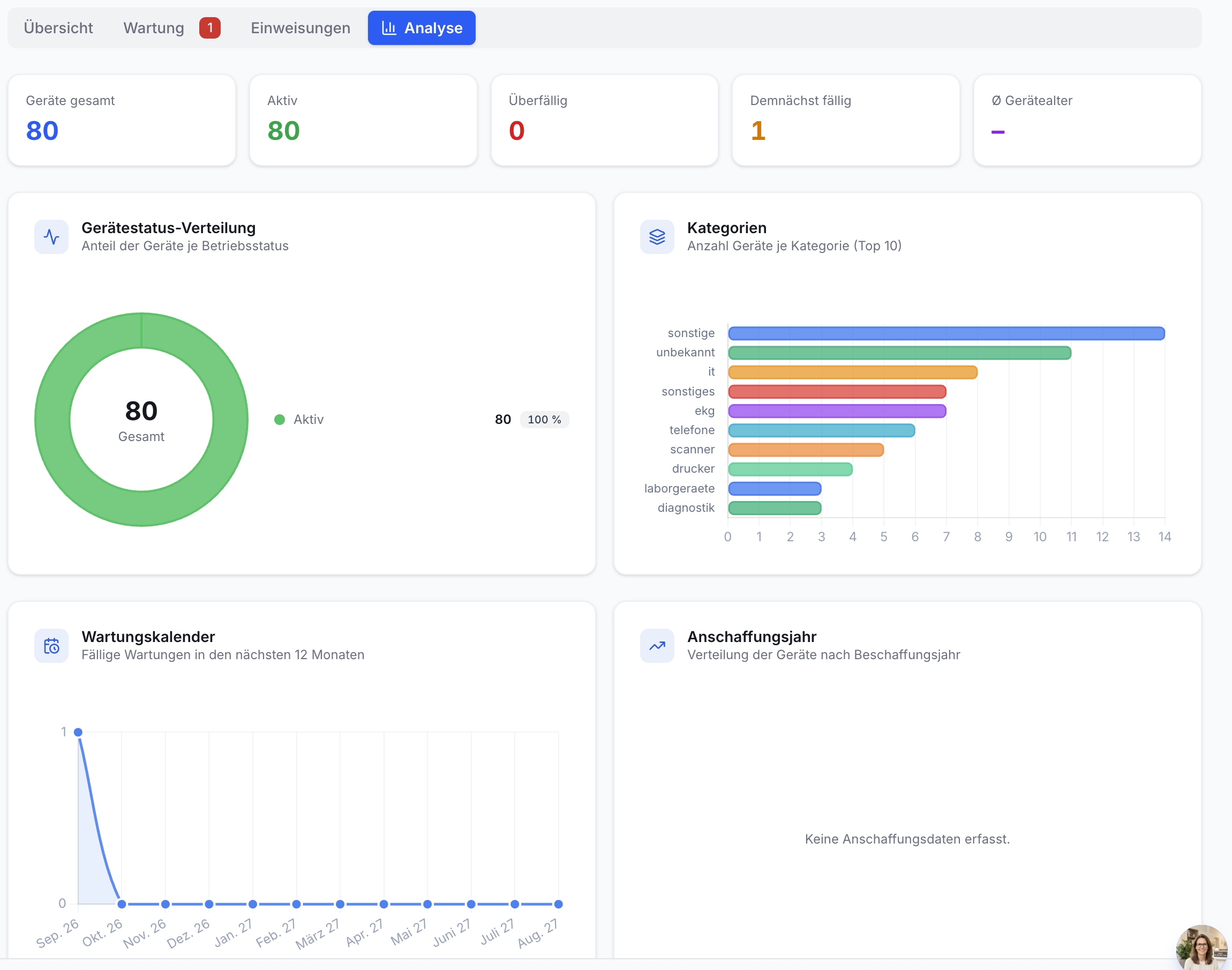This screenshot has width=1232, height=970.
Task: Click the Anschaffungsjahr trending-up icon
Action: click(x=657, y=646)
